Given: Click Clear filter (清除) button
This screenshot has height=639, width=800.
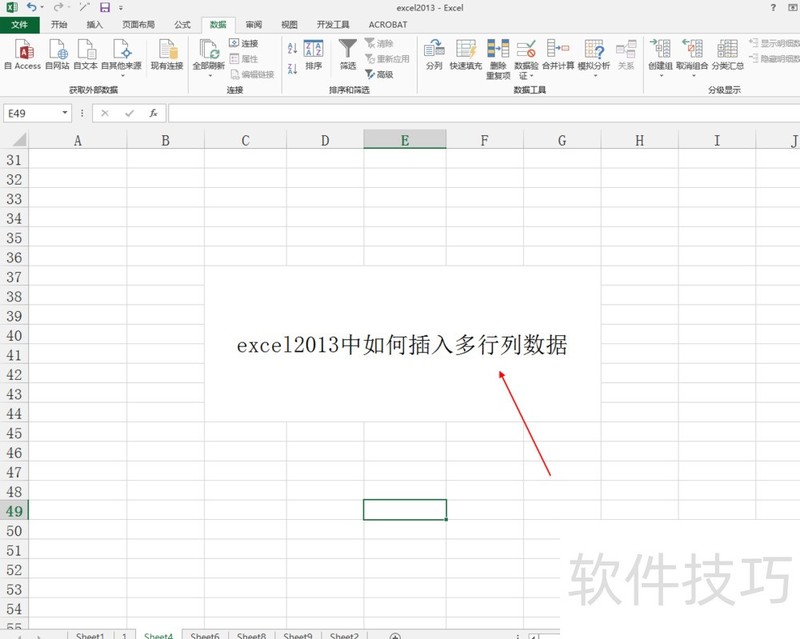Looking at the screenshot, I should (x=379, y=43).
